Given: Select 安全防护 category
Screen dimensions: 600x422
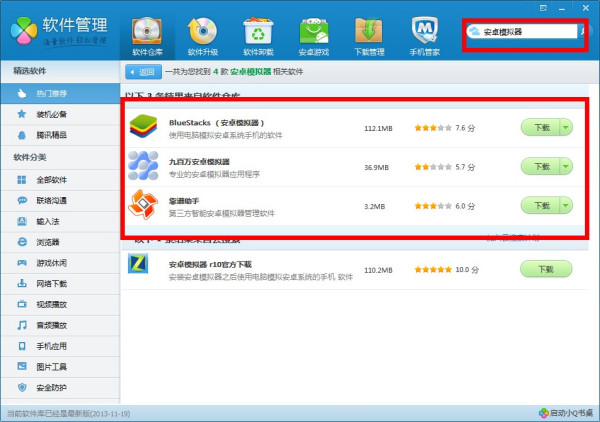Looking at the screenshot, I should pos(60,388).
